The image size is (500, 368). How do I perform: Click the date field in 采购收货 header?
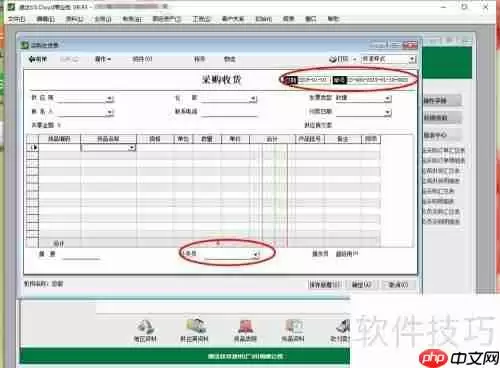click(x=313, y=80)
